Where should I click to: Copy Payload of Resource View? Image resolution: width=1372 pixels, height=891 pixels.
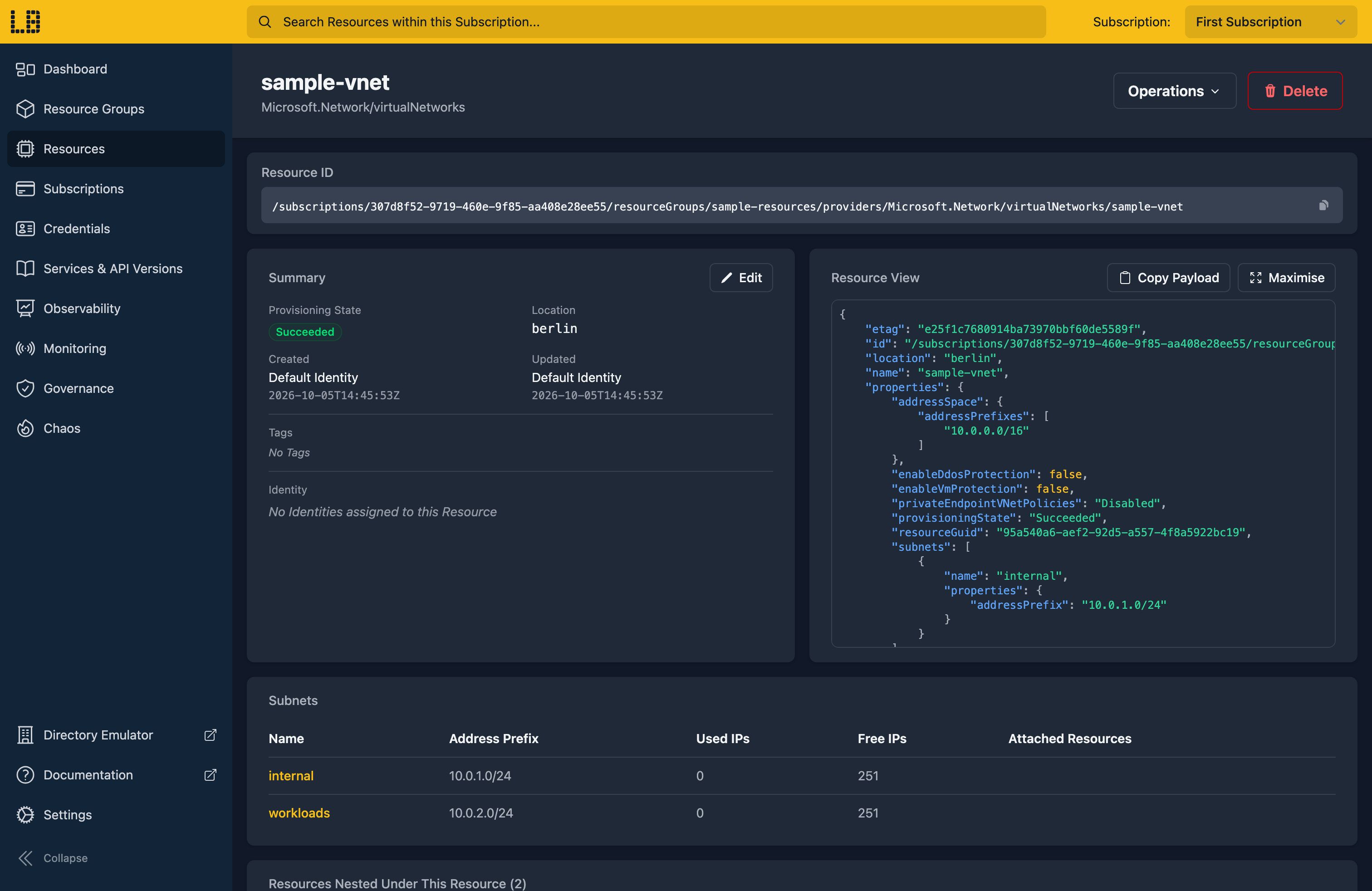1168,278
